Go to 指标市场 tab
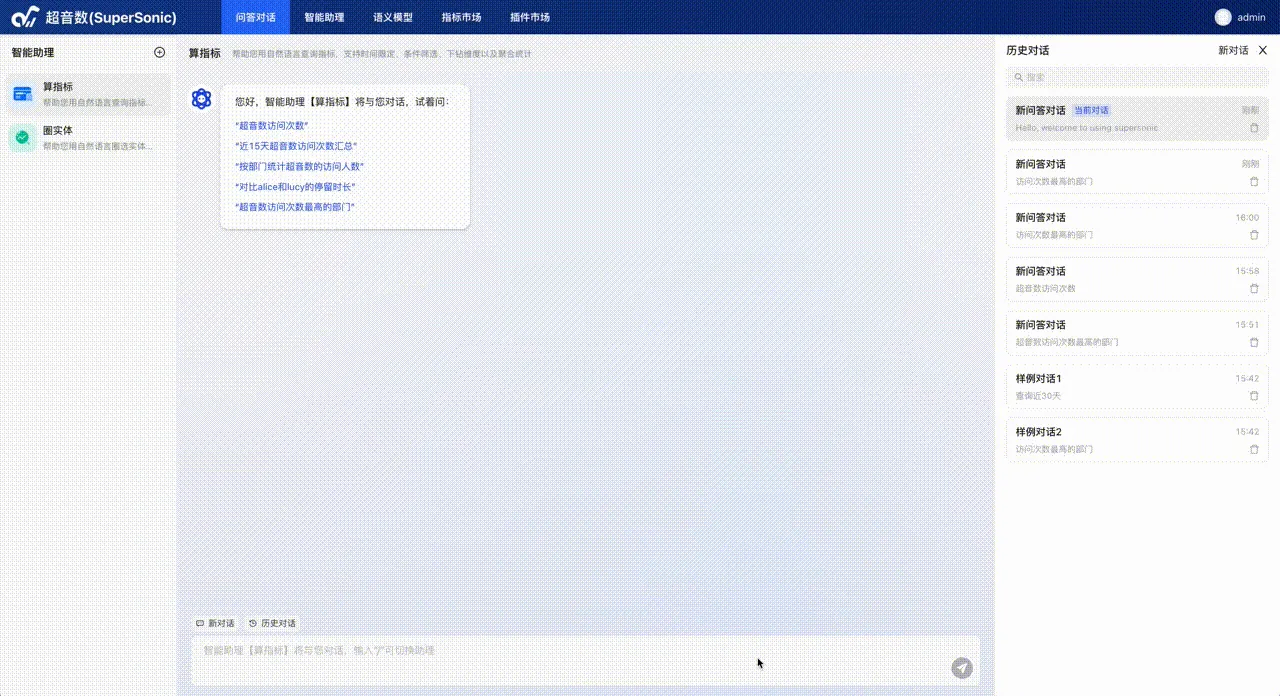The image size is (1280, 696). click(461, 17)
